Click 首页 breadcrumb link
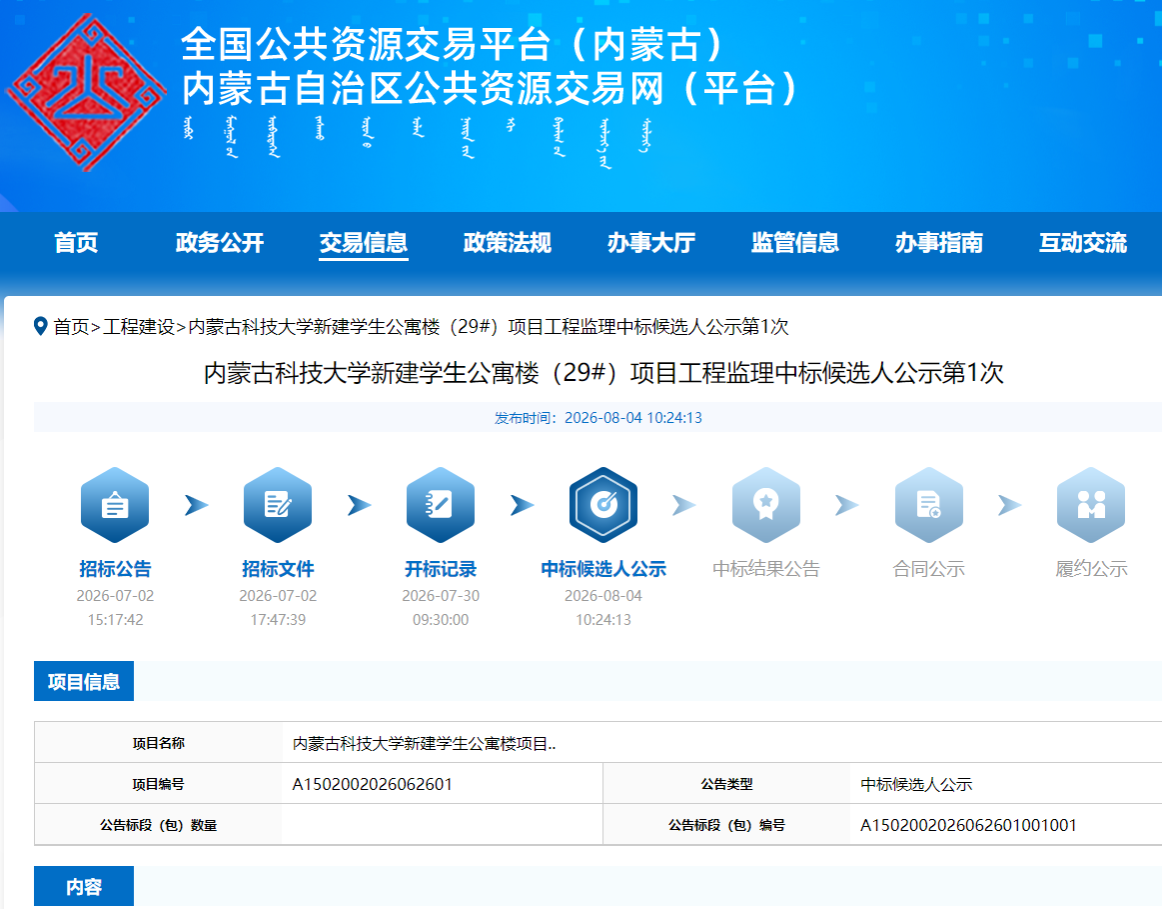Image resolution: width=1162 pixels, height=909 pixels. tap(71, 327)
